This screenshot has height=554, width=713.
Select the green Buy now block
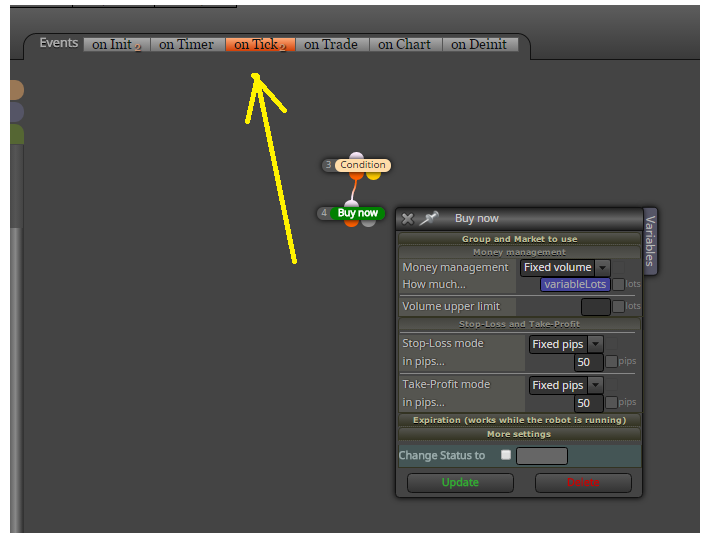pyautogui.click(x=357, y=213)
